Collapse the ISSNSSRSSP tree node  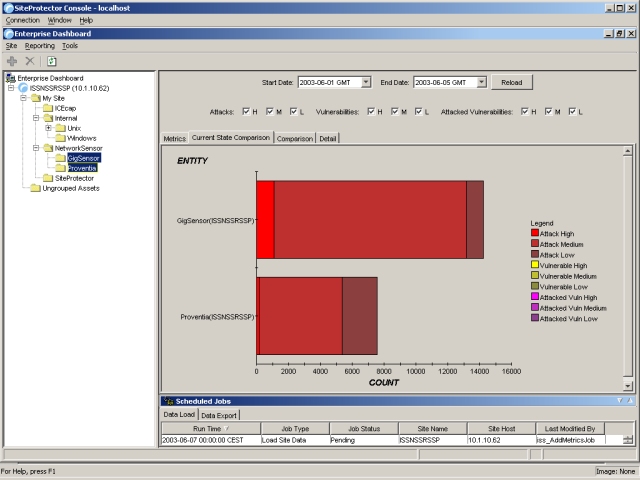point(11,88)
